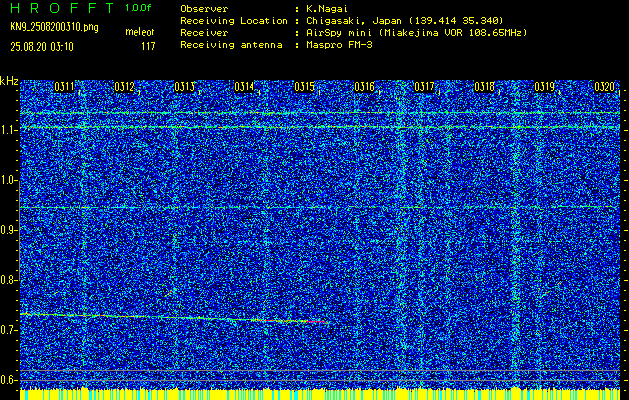
Task: Click the 0312 time marker
Action: [x=124, y=87]
